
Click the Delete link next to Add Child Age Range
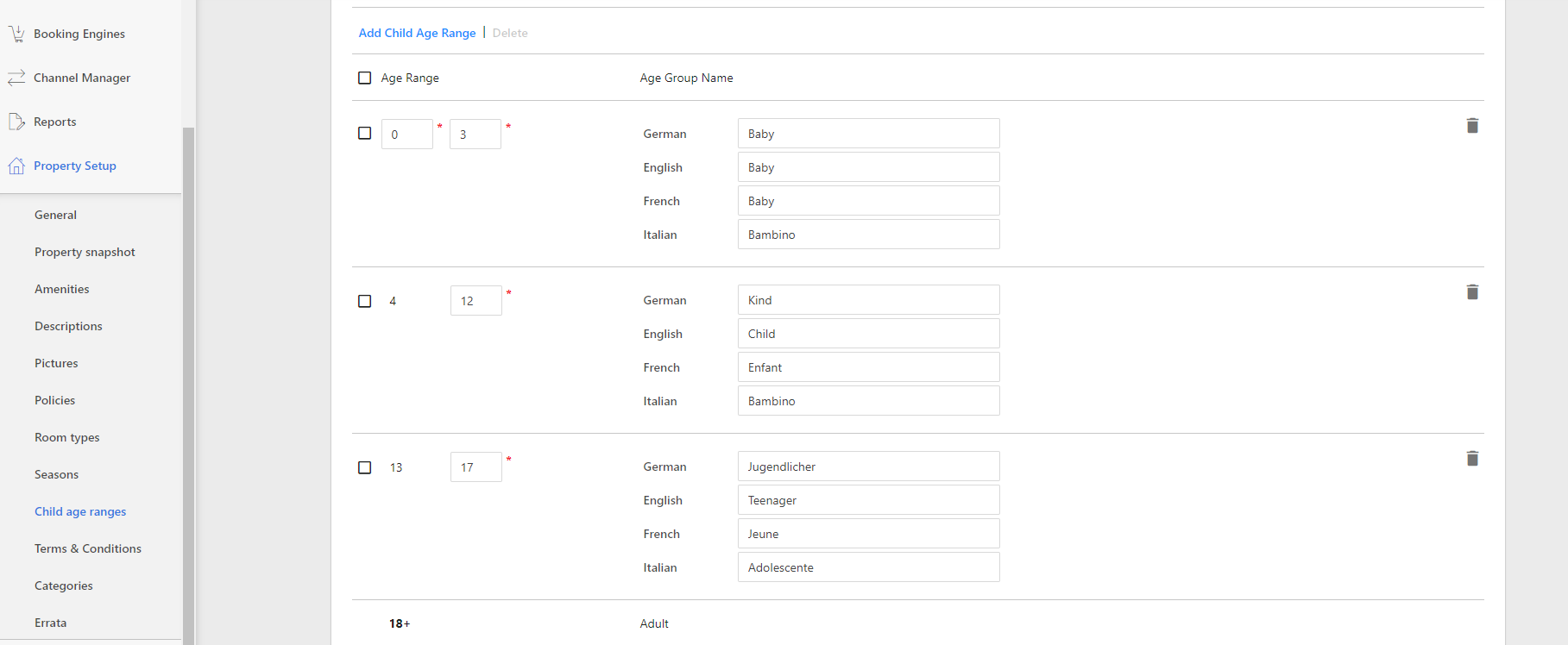pos(510,33)
